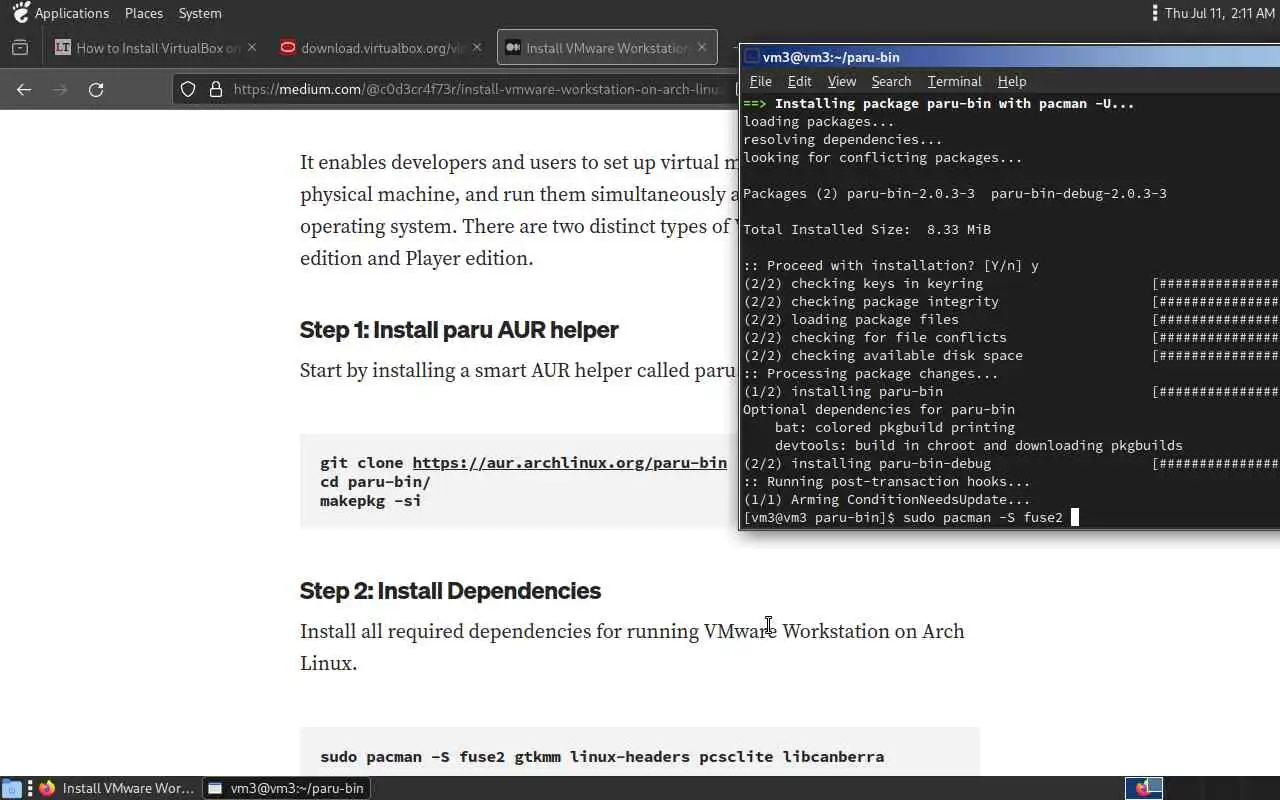Click the GNOME foot logo icon
The height and width of the screenshot is (800, 1280).
click(20, 13)
